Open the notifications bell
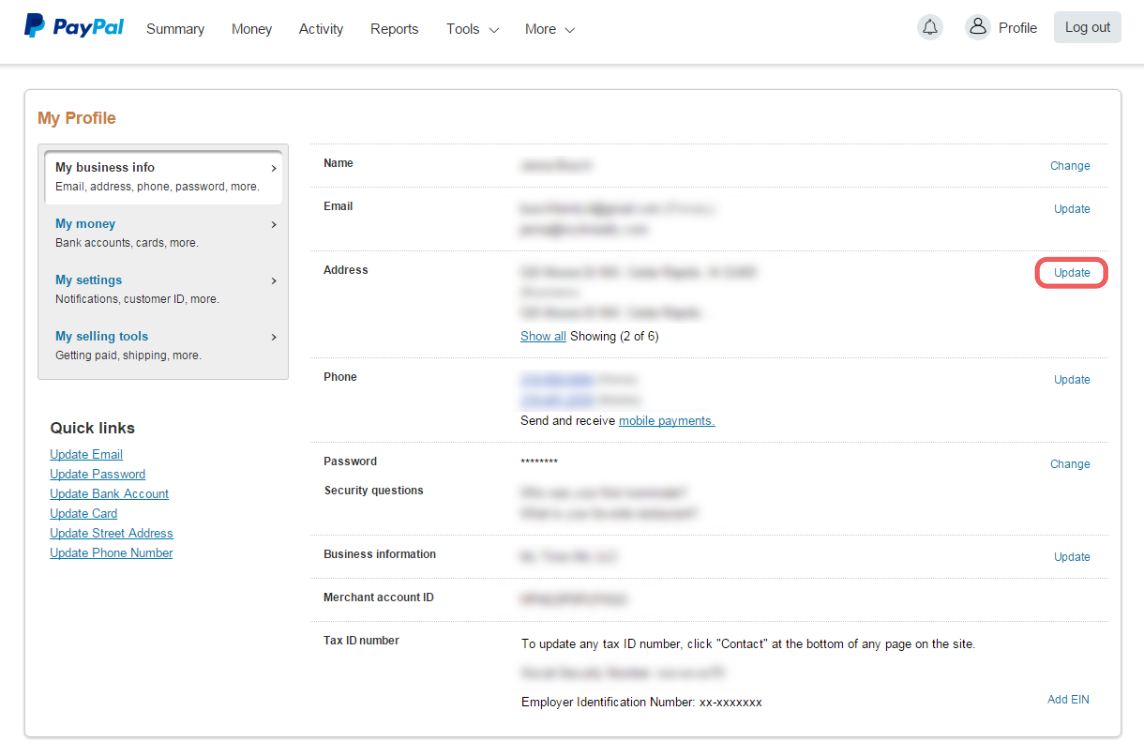This screenshot has height=756, width=1144. tap(930, 28)
